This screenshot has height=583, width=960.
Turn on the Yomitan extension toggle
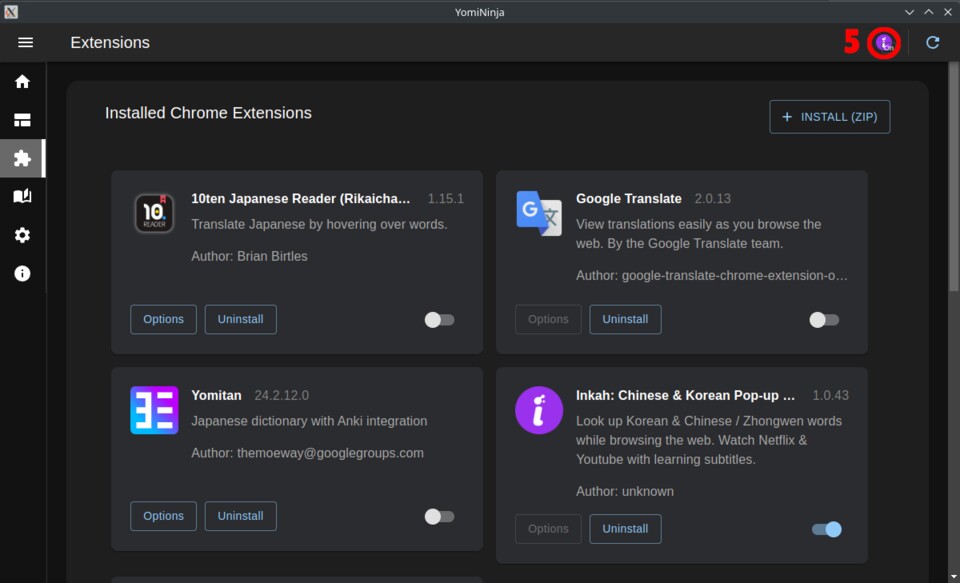point(439,516)
